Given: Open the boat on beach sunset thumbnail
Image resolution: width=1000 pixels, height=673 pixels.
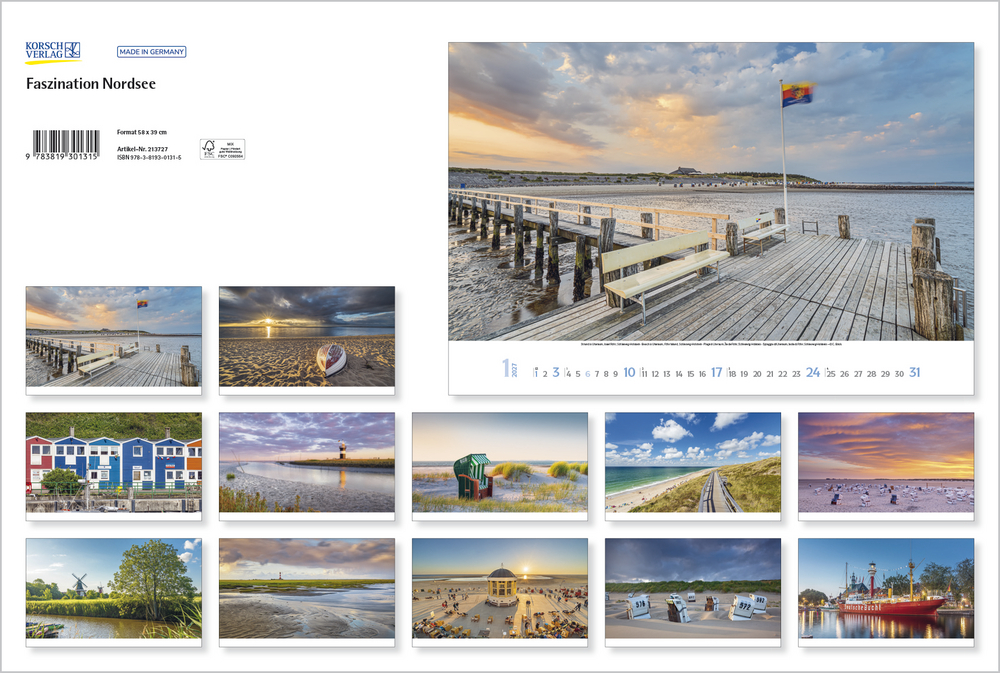Looking at the screenshot, I should point(306,336).
